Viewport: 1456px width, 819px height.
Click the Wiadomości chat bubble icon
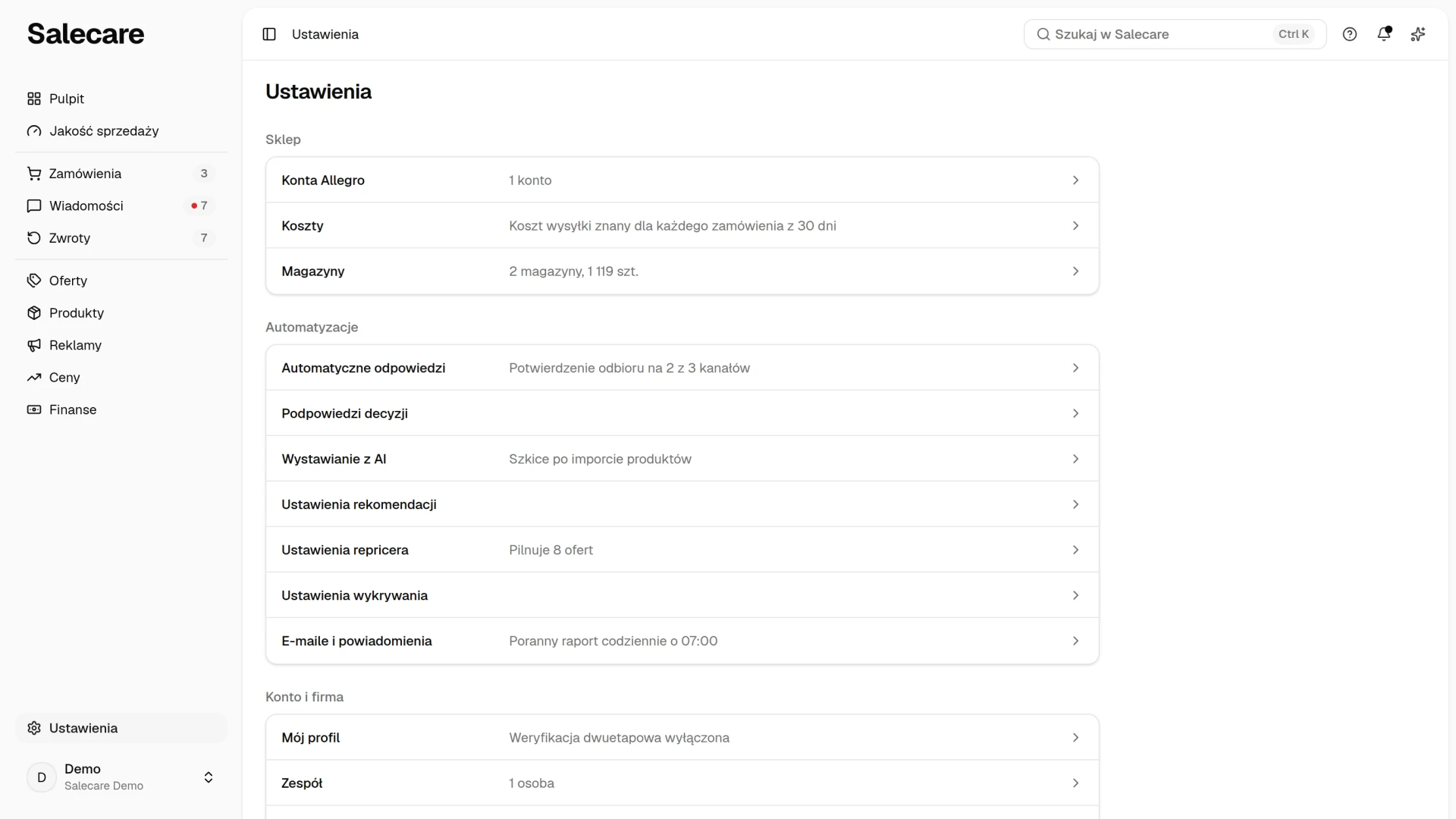coord(34,206)
